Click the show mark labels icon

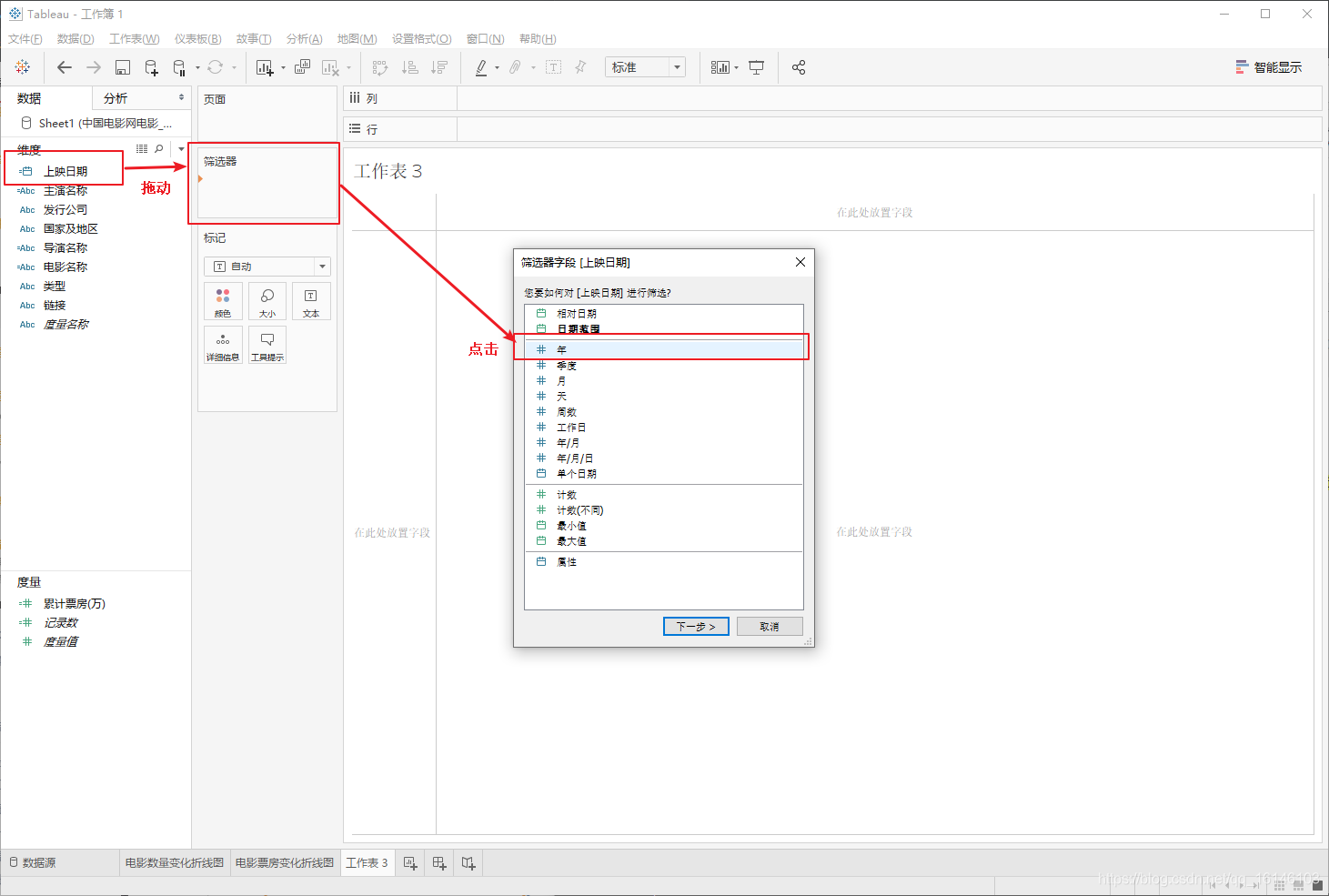[x=554, y=67]
